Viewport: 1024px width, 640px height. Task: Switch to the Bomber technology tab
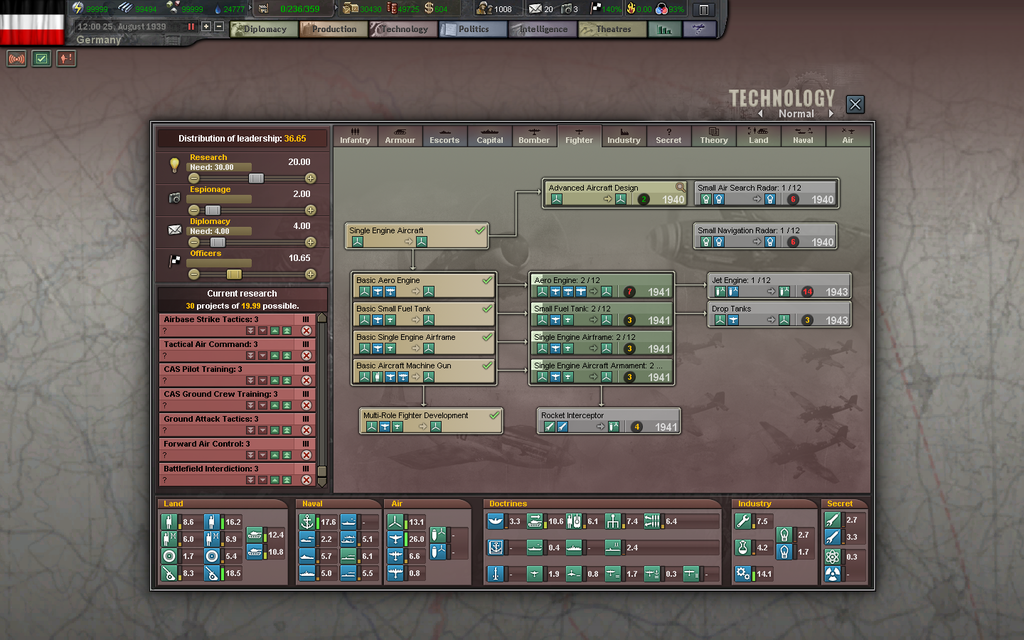(x=534, y=136)
